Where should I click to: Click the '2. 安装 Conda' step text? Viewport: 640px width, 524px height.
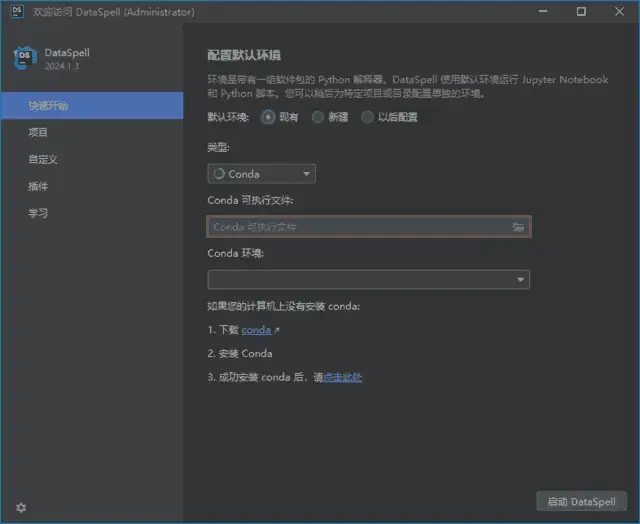point(240,353)
